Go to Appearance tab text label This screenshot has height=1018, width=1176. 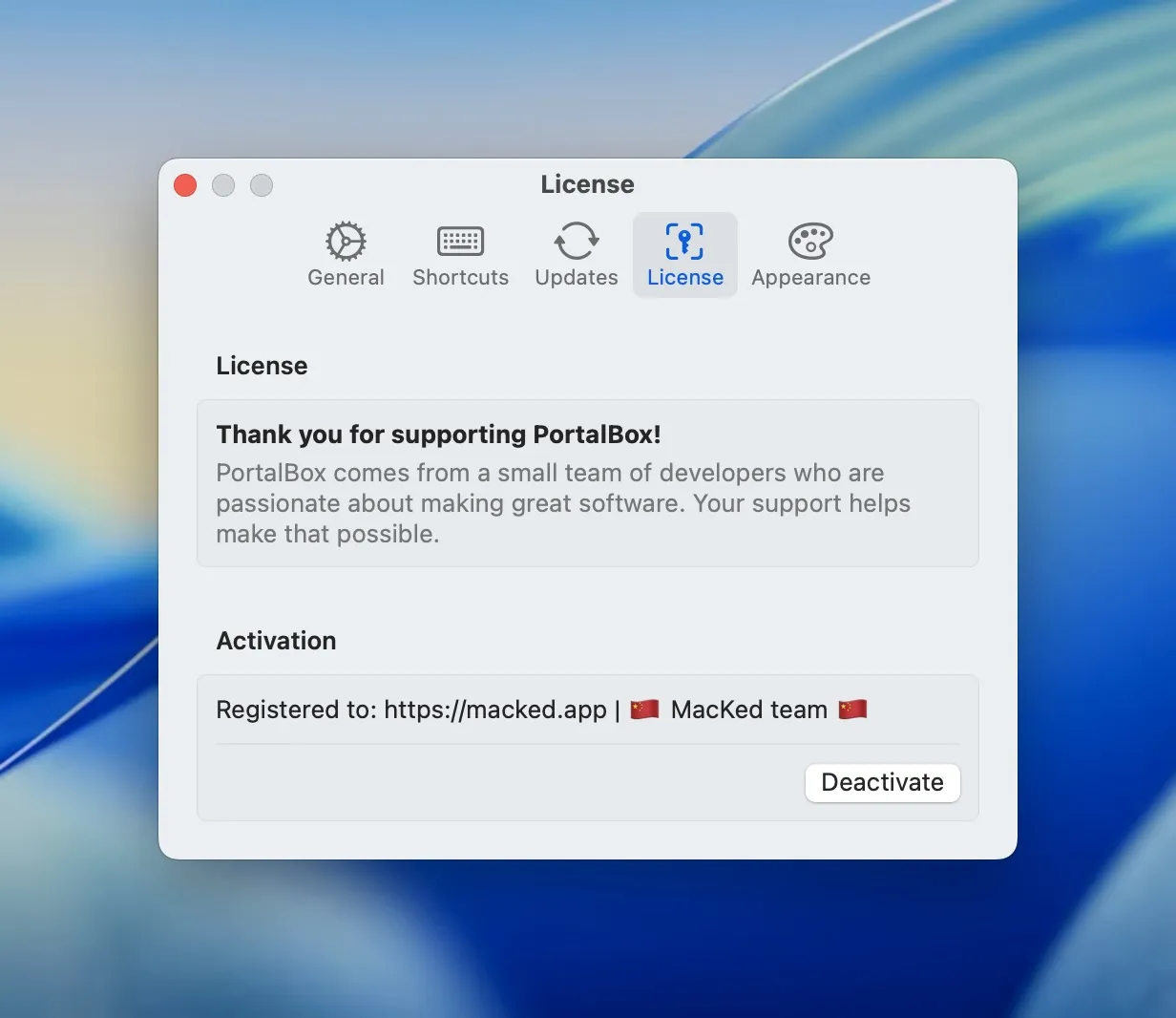point(810,278)
